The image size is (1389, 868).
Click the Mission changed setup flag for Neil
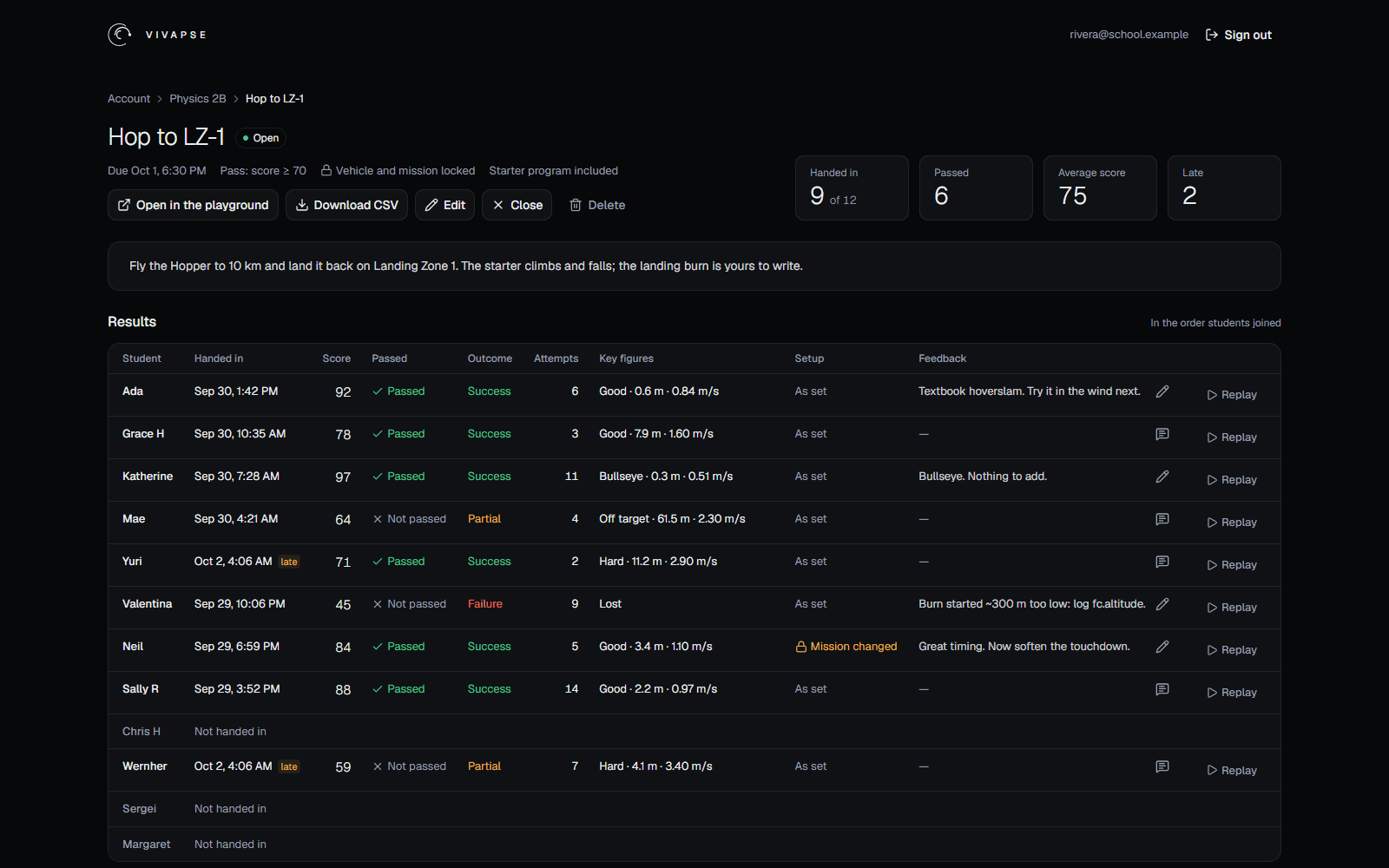point(846,647)
